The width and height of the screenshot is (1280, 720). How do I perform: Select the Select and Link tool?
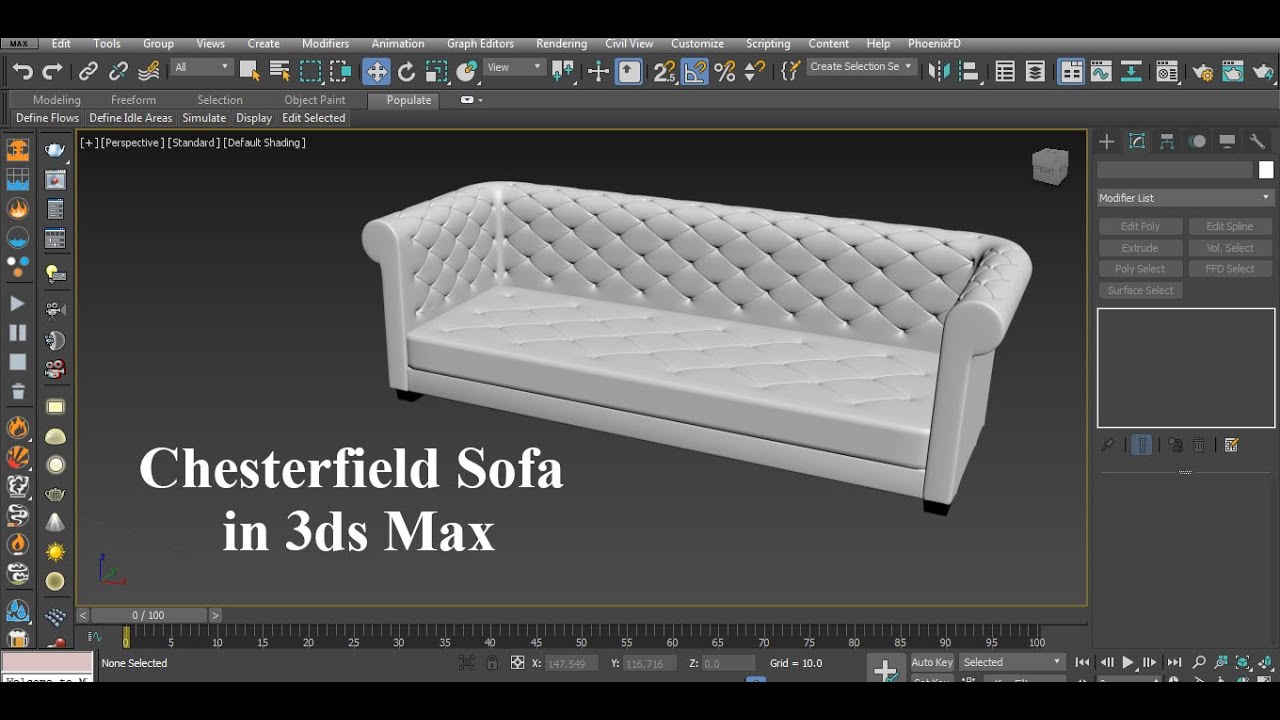click(x=89, y=71)
